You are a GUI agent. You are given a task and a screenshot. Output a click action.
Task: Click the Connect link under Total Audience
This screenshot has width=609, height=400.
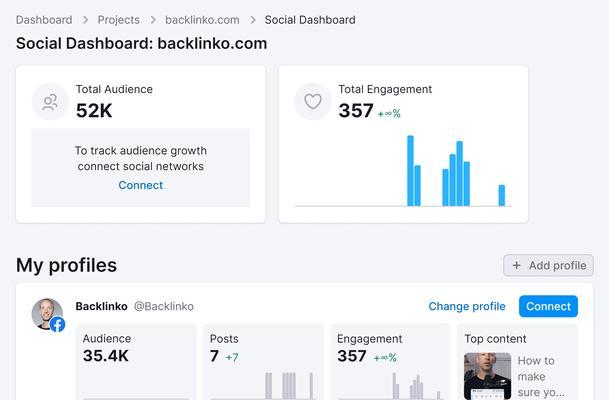click(x=141, y=185)
